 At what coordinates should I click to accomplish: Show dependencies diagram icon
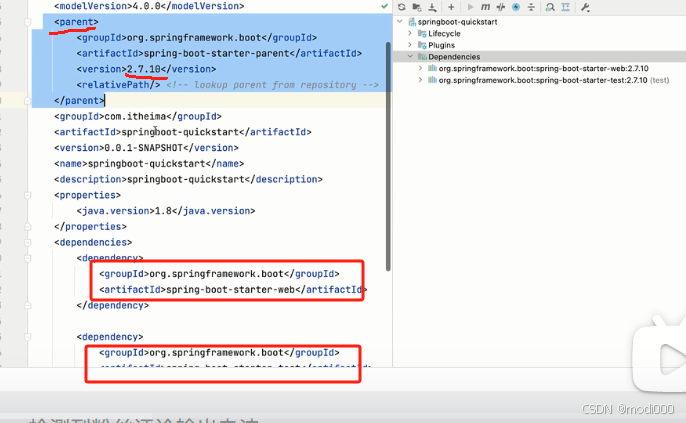coord(550,7)
